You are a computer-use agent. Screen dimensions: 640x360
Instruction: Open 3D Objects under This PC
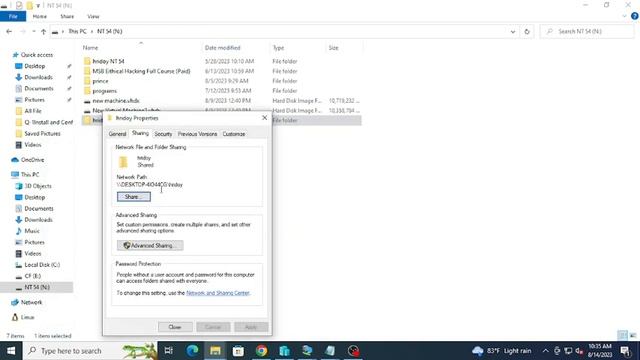point(38,186)
